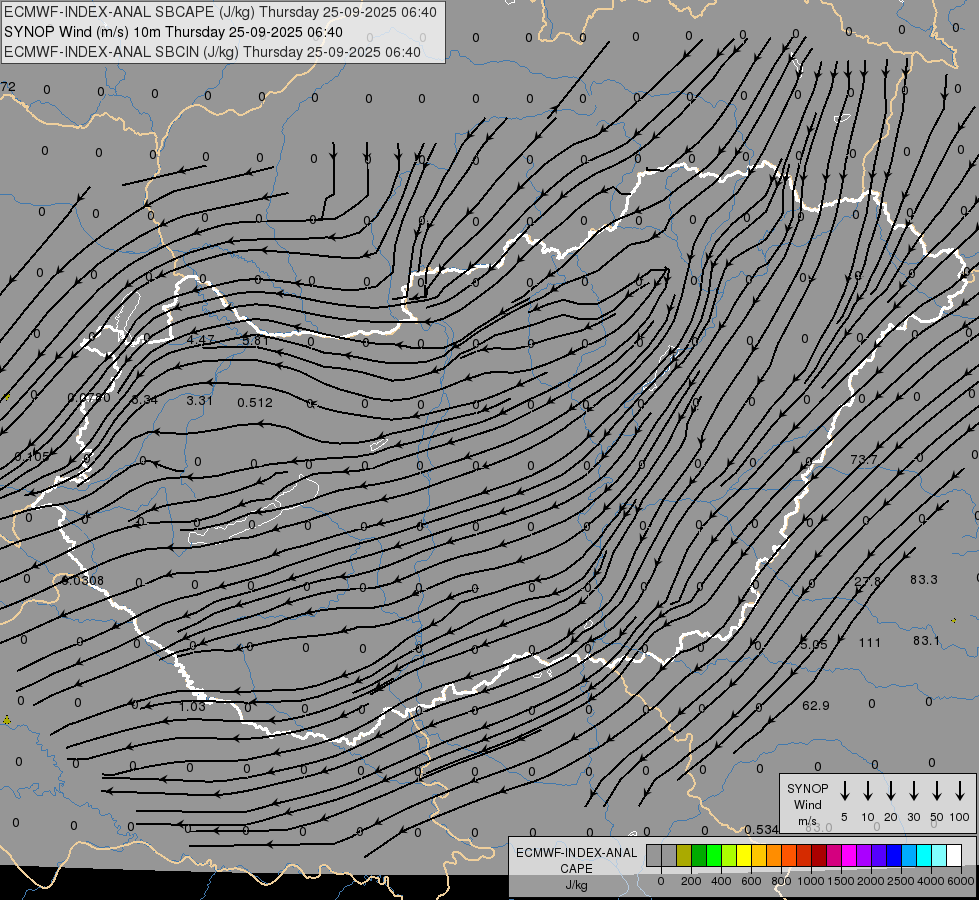Pick the pure yellow CAPE legend swatch
979x900 pixels.
[744, 855]
